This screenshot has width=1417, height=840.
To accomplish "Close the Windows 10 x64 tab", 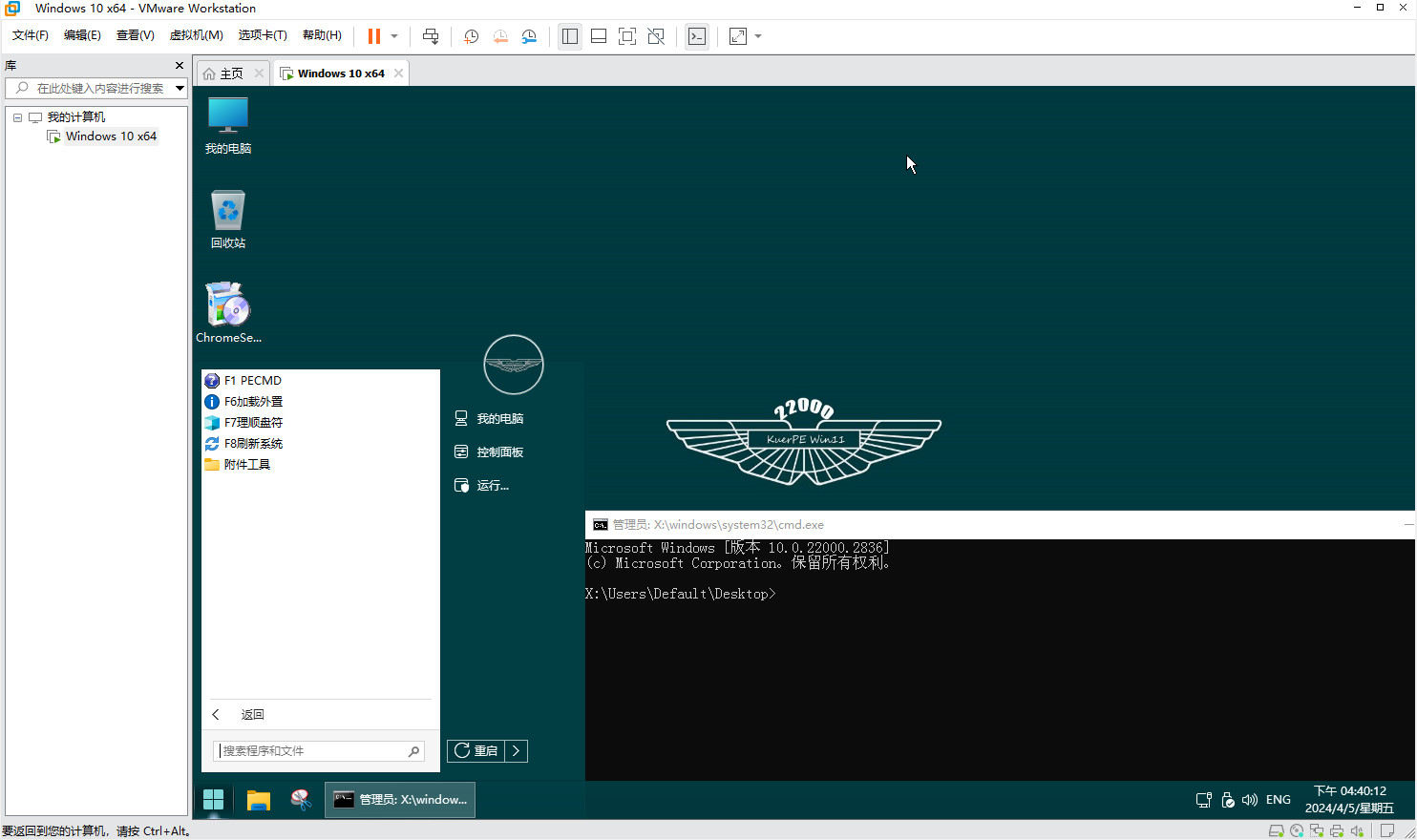I will pyautogui.click(x=398, y=73).
